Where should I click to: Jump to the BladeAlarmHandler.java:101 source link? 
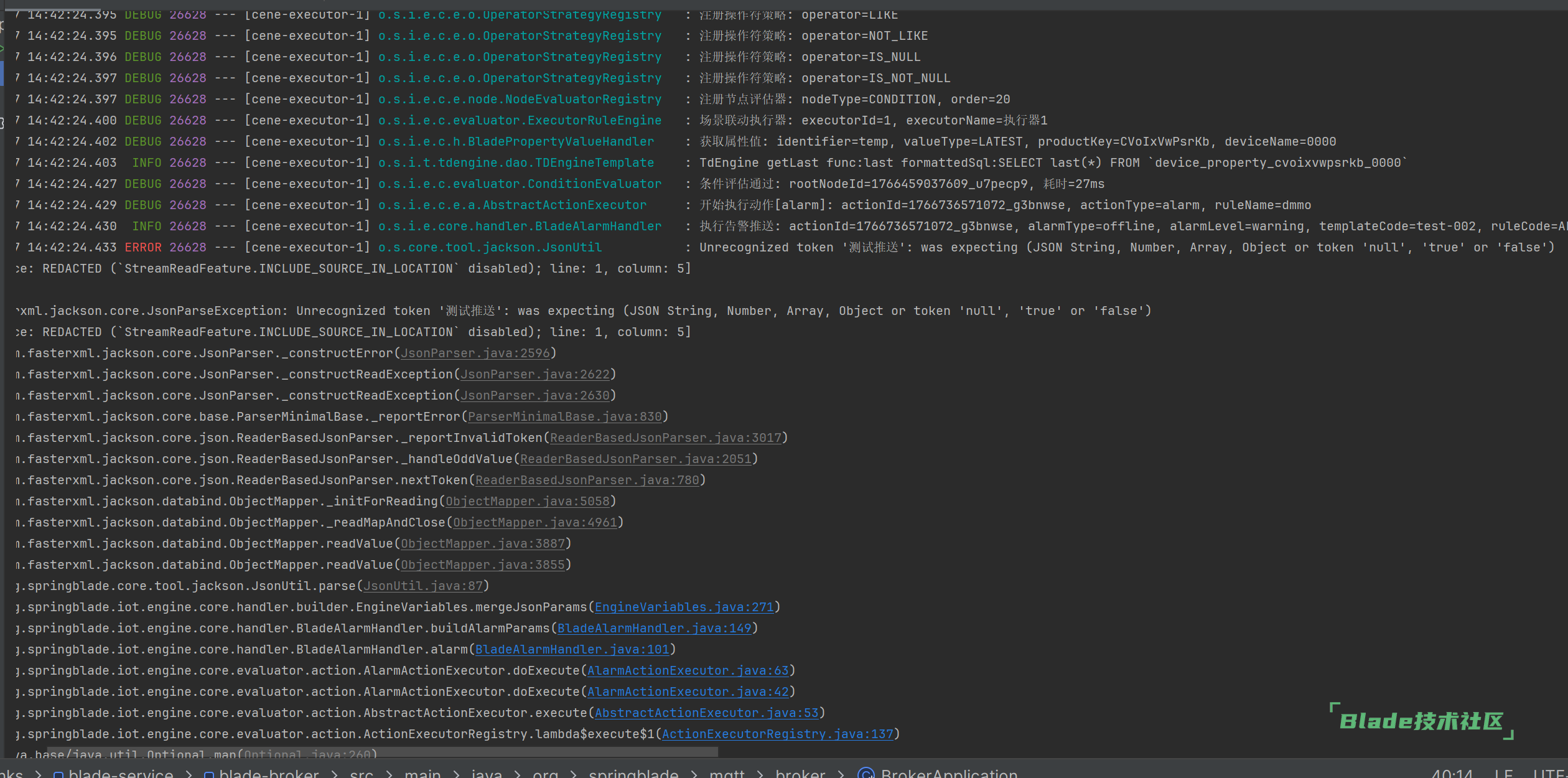[x=572, y=649]
